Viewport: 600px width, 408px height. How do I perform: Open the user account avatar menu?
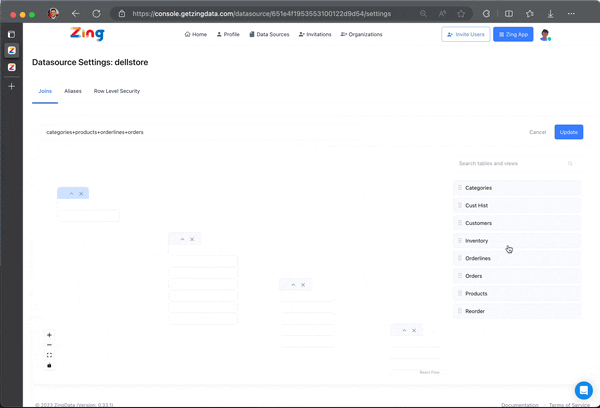pyautogui.click(x=545, y=35)
